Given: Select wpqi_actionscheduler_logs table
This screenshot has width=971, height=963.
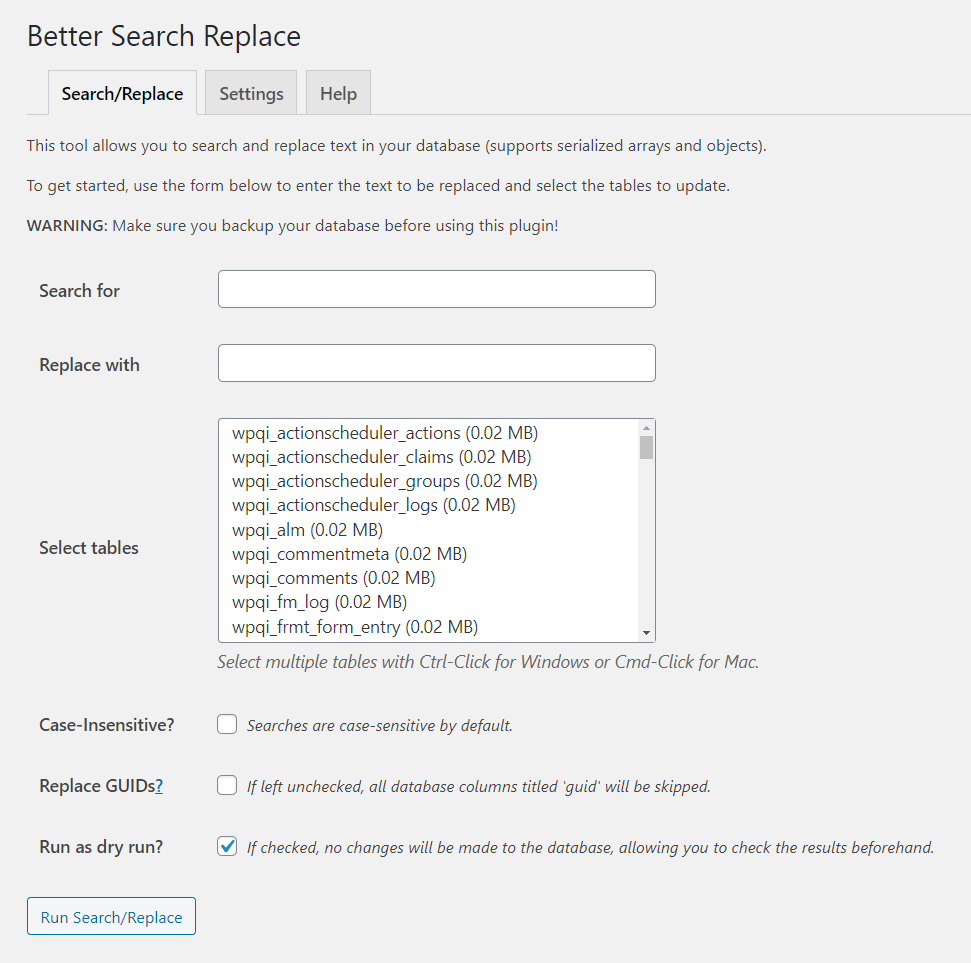Looking at the screenshot, I should (429, 505).
